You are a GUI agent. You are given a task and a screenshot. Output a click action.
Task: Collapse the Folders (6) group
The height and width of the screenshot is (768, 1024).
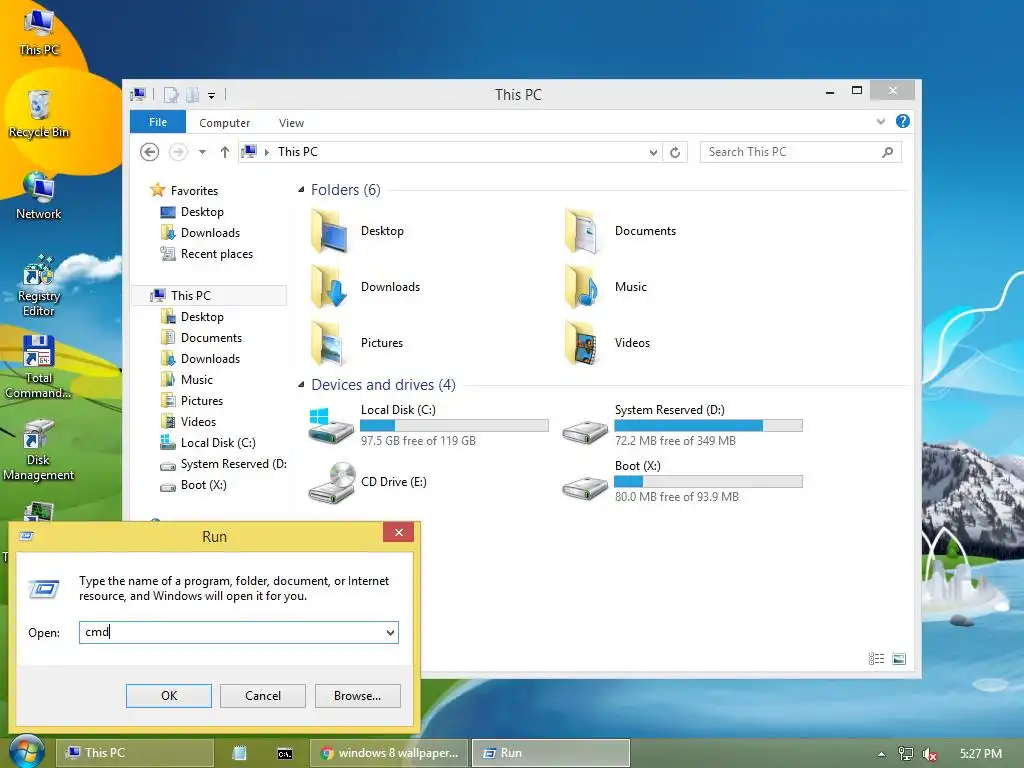[301, 190]
